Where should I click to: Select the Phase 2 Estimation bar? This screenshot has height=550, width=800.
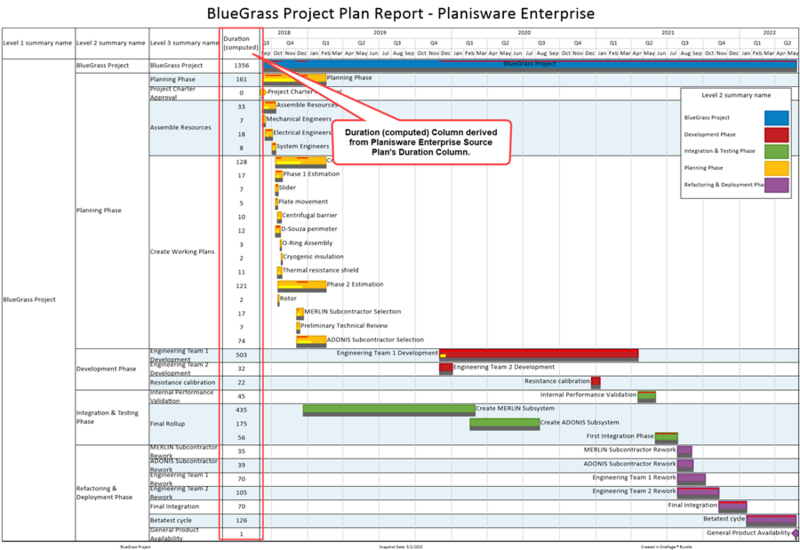pyautogui.click(x=302, y=286)
